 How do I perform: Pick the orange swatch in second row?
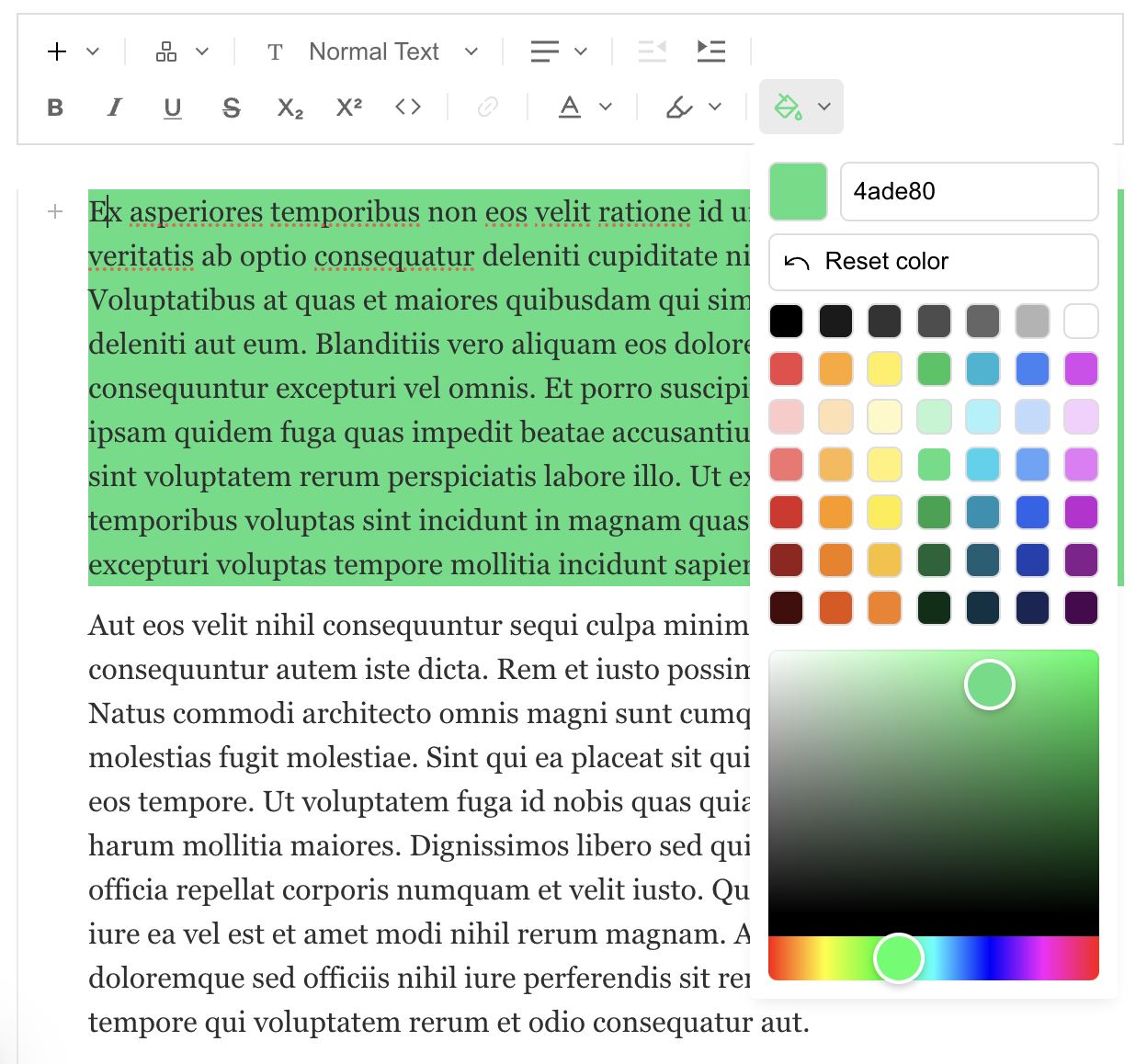pyautogui.click(x=835, y=368)
